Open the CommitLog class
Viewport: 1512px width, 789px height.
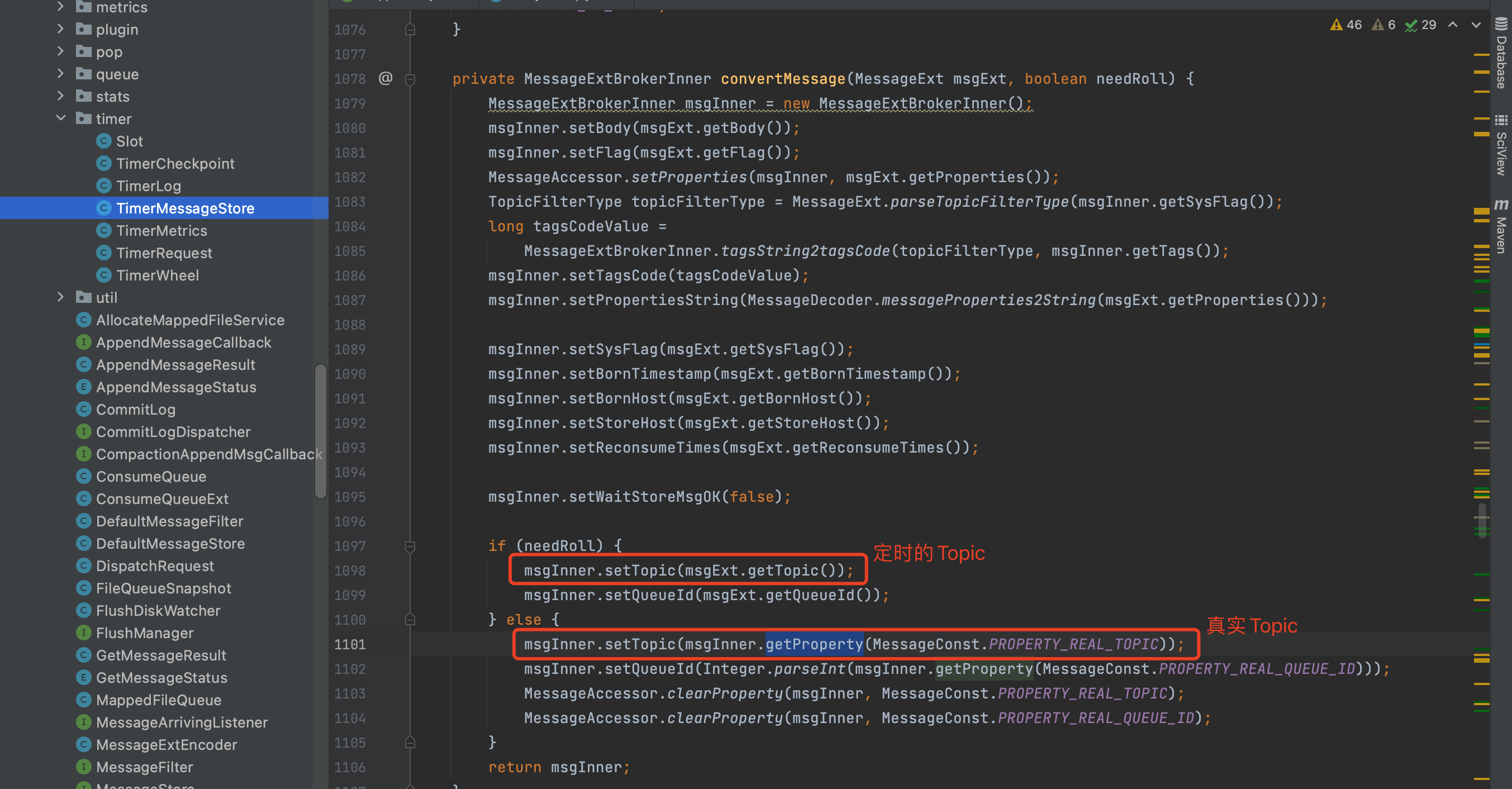click(136, 409)
